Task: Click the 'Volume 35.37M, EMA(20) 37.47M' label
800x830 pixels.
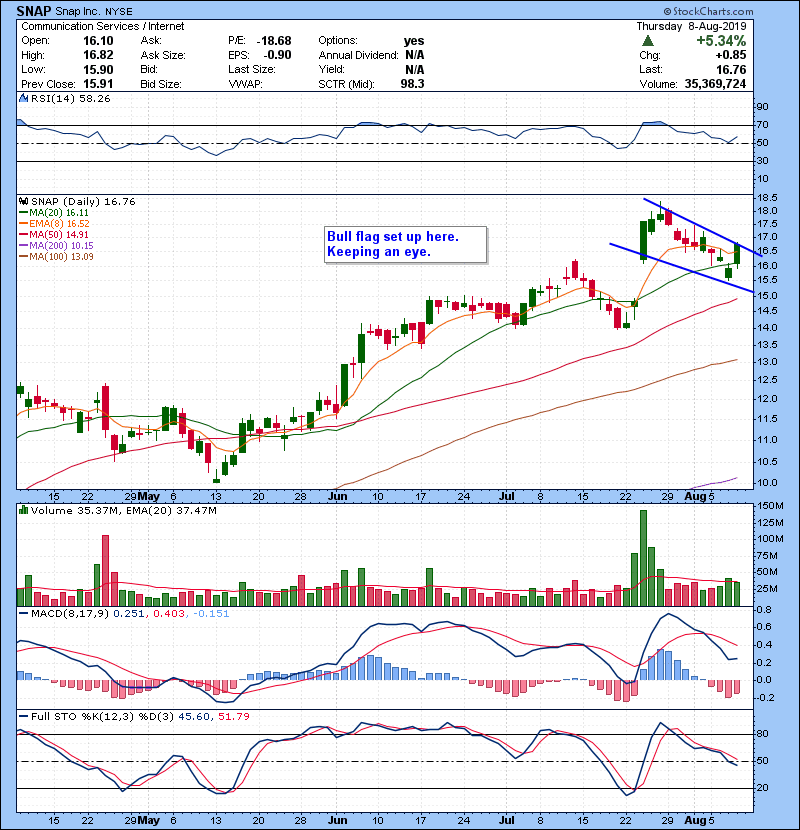Action: (124, 511)
